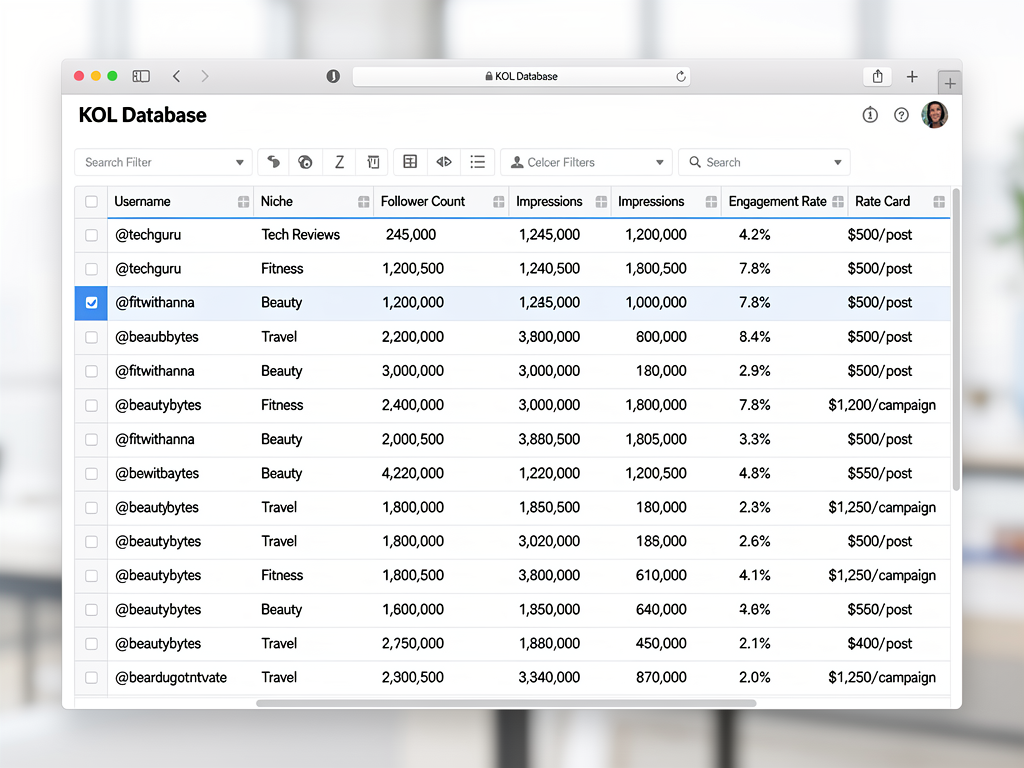Open the user profile avatar
The width and height of the screenshot is (1024, 768).
(x=934, y=115)
